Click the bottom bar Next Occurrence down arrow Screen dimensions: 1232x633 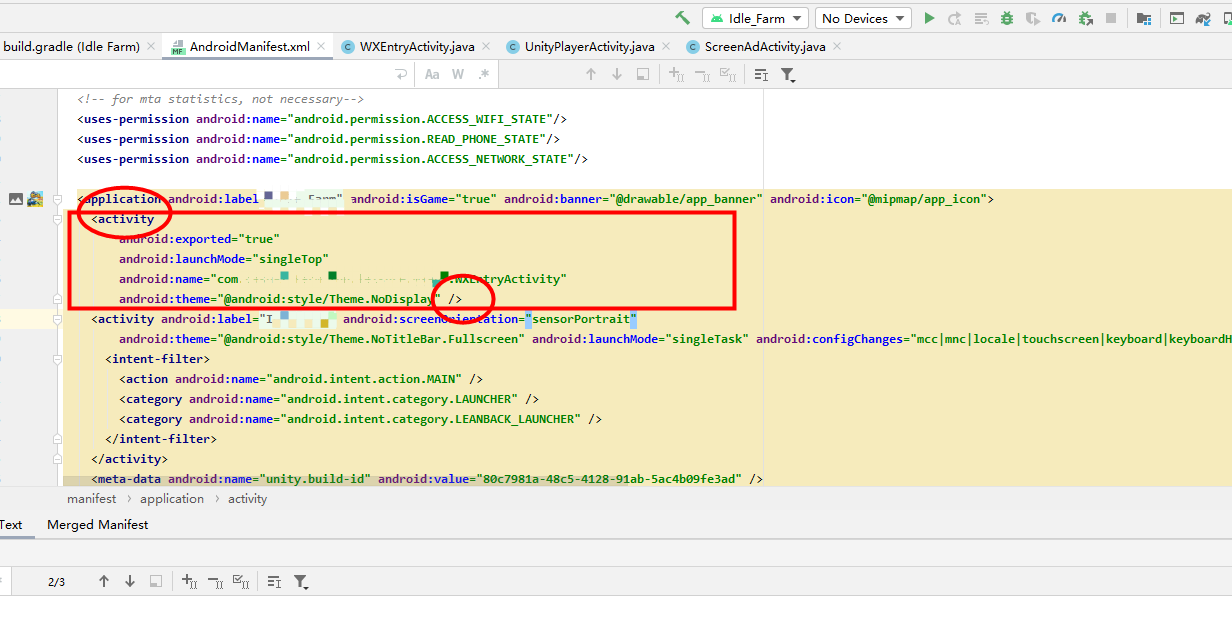130,581
